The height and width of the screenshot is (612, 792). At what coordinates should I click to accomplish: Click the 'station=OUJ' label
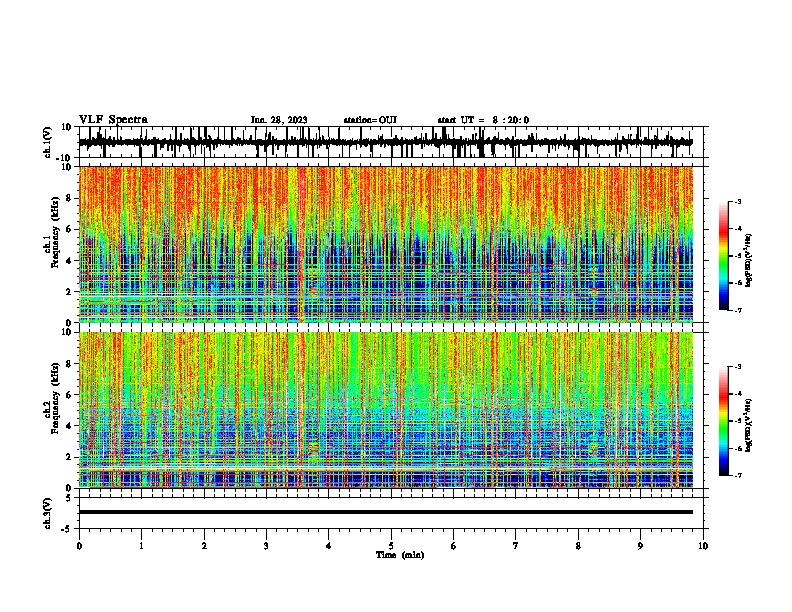tap(370, 120)
